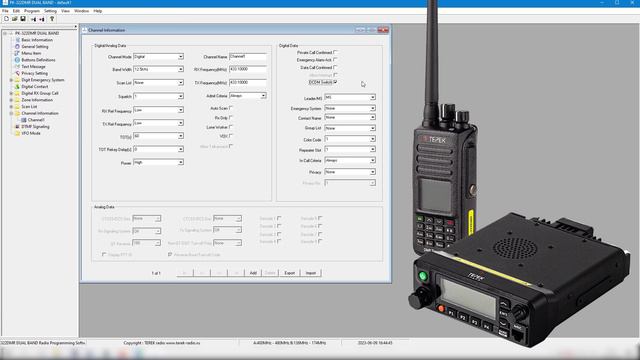This screenshot has height=360, width=640.
Task: Open the Squelch dropdown
Action: click(x=180, y=96)
